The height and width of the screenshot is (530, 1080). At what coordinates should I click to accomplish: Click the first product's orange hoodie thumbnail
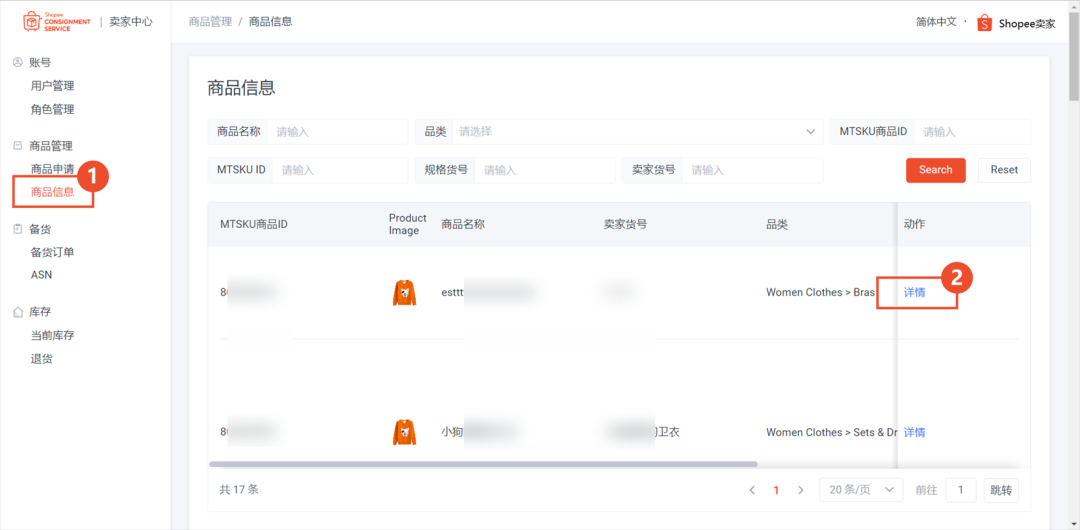[x=404, y=293]
